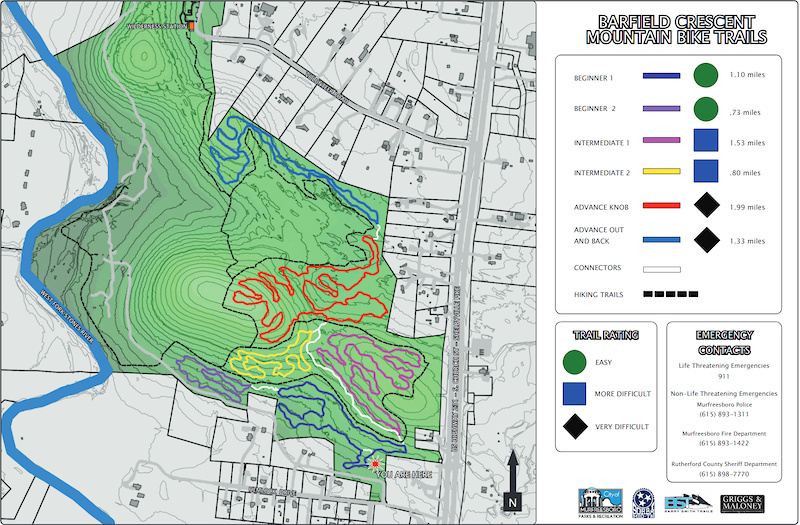Image resolution: width=800 pixels, height=525 pixels.
Task: Click the Easy green circle in Trail Rating
Action: coord(574,362)
